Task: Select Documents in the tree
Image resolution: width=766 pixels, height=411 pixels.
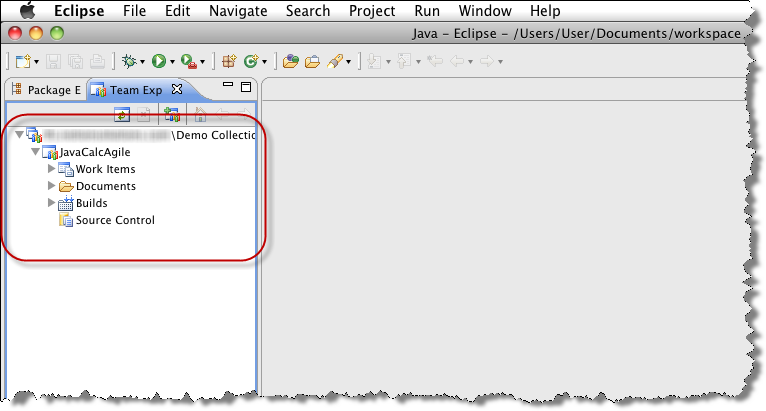Action: click(97, 186)
